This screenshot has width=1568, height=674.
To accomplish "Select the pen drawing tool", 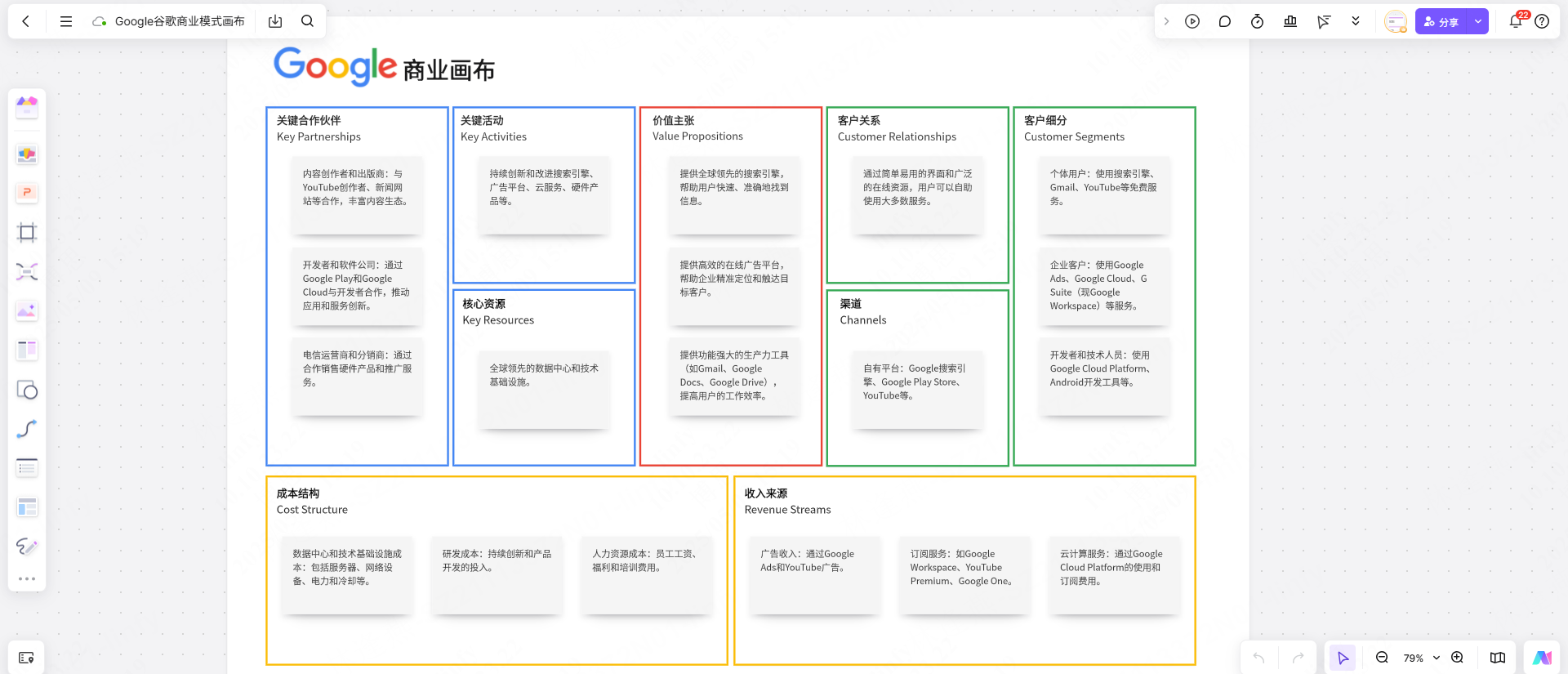I will tap(27, 546).
